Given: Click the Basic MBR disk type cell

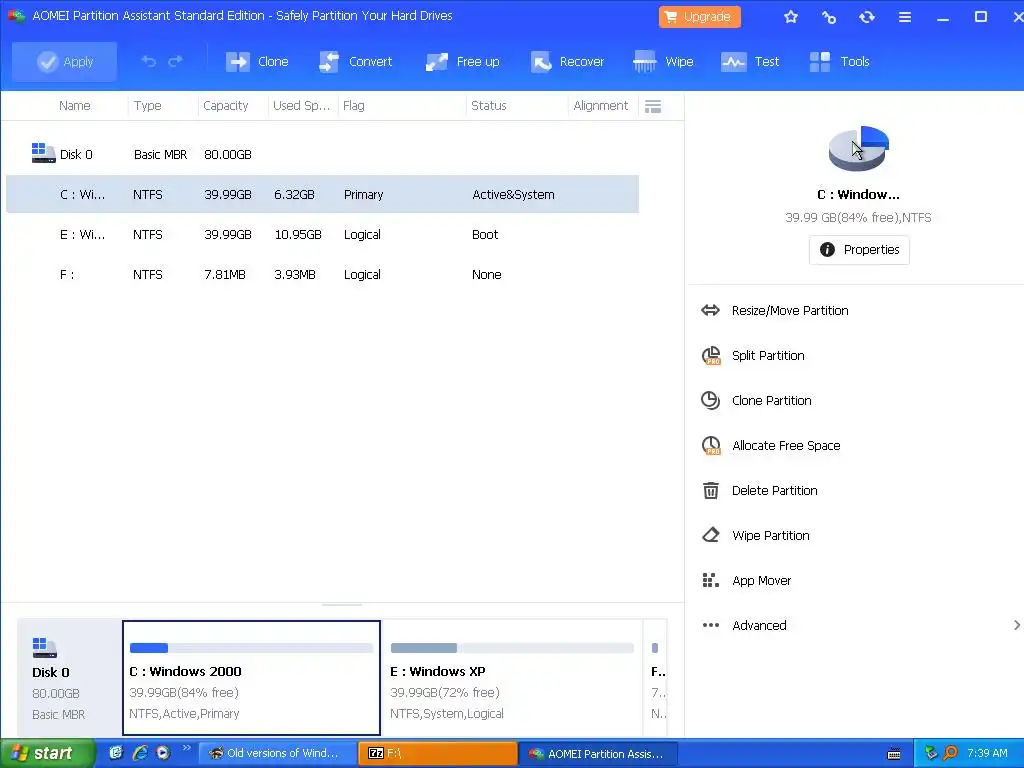Looking at the screenshot, I should [161, 154].
